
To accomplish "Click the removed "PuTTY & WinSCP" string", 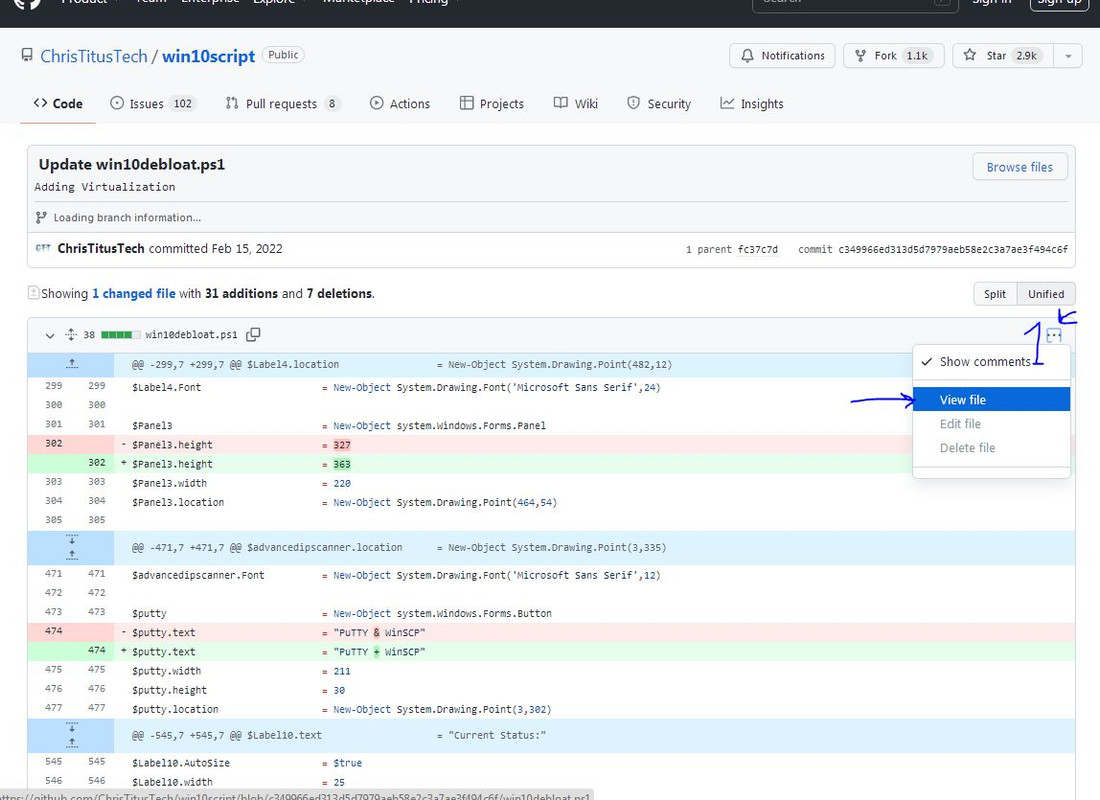I will [x=380, y=632].
